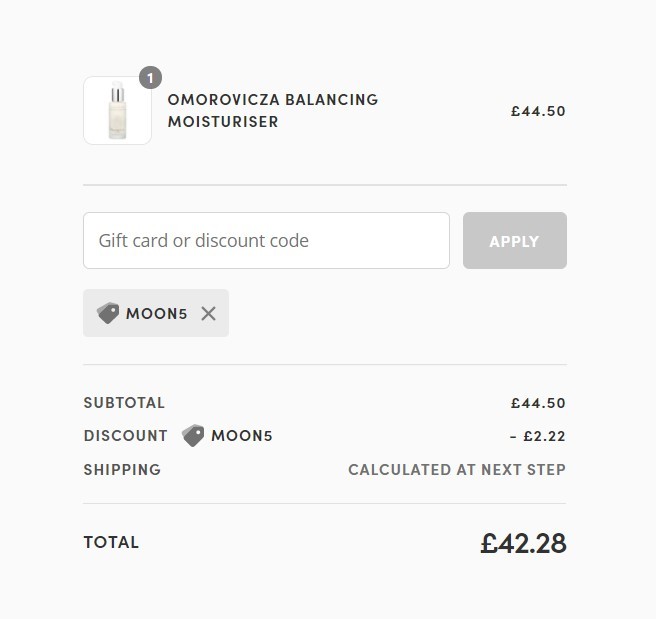Click the item price £44.50
The width and height of the screenshot is (656, 619).
click(x=538, y=111)
